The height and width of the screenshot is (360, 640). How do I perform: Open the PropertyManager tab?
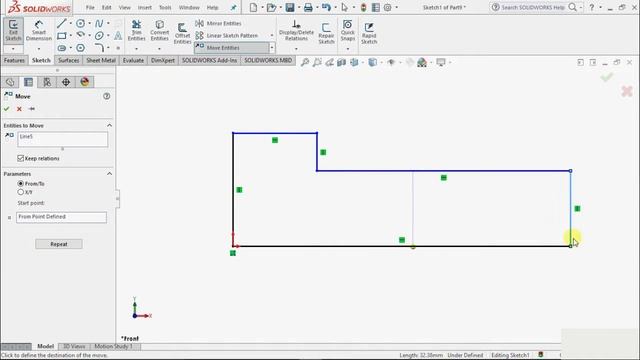[28, 82]
